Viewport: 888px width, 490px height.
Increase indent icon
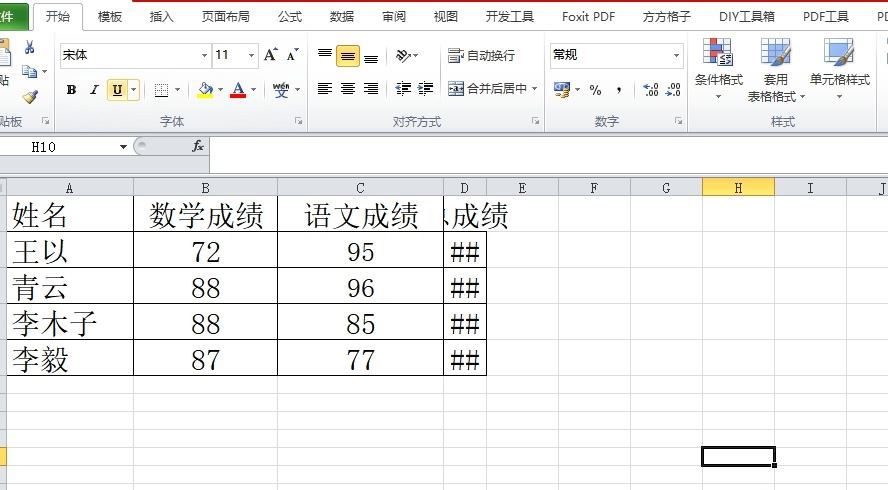coord(425,88)
